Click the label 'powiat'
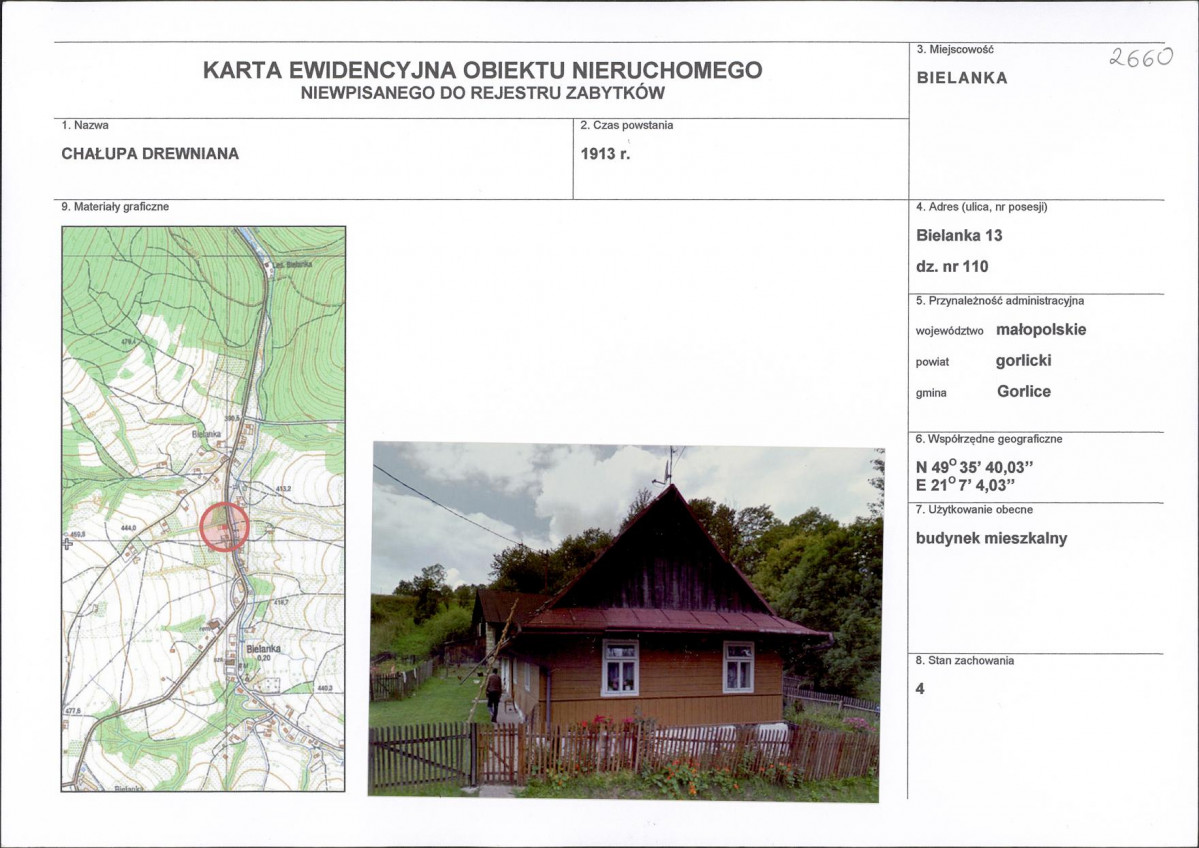The image size is (1199, 848). [932, 362]
